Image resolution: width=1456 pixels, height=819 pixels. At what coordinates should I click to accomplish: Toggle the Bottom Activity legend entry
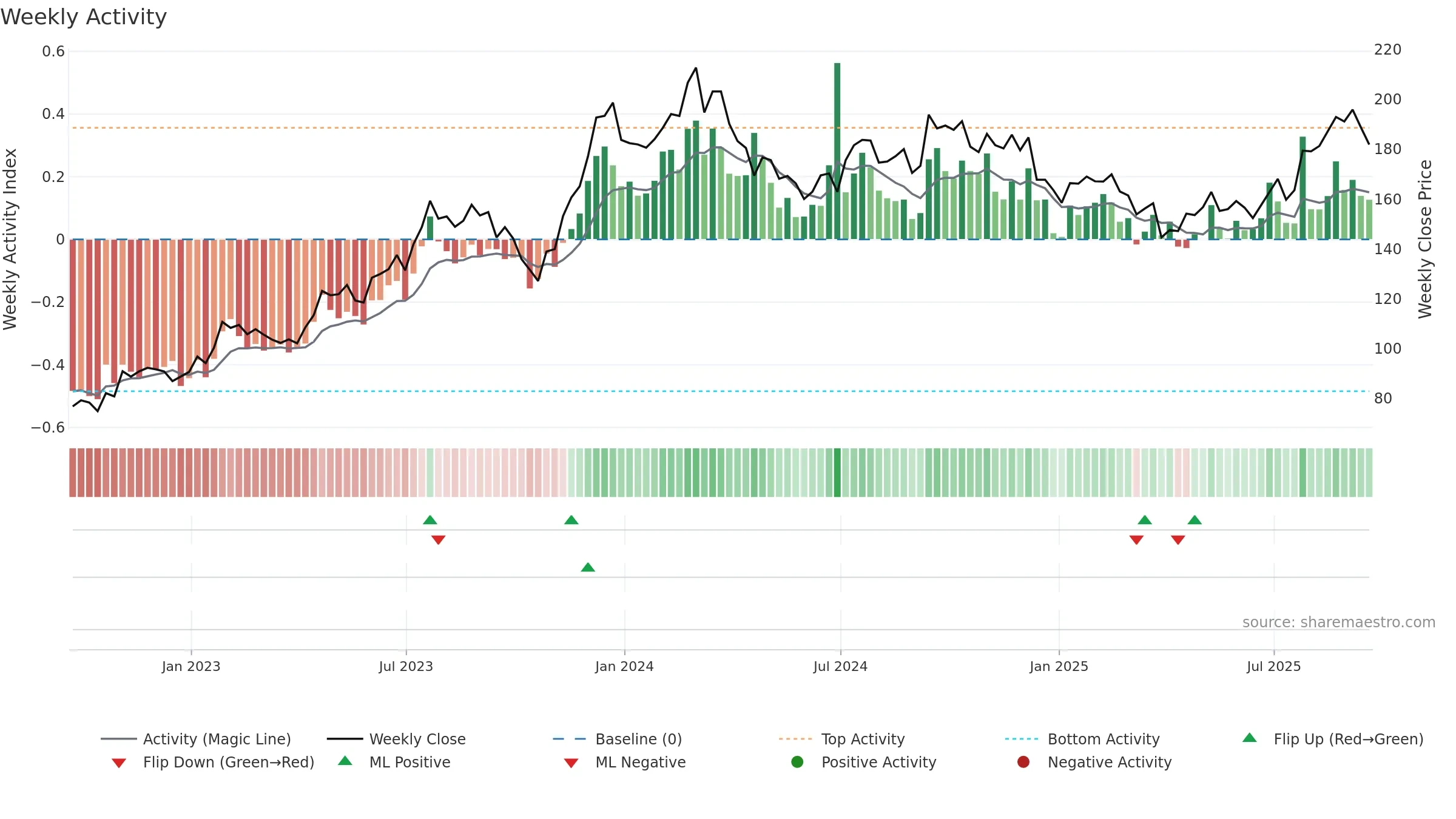pyautogui.click(x=1082, y=739)
